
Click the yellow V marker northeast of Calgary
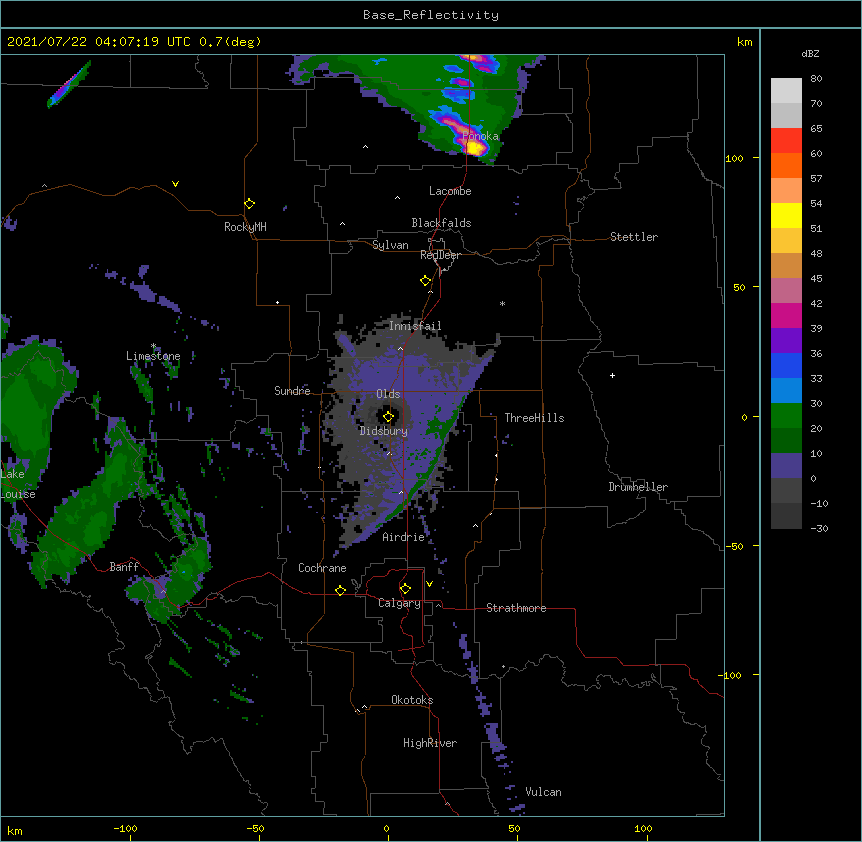click(429, 584)
